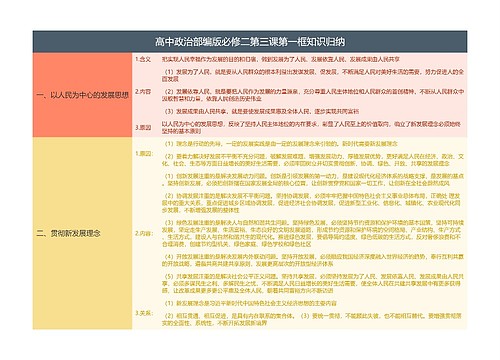
Task: Click the title 高中政治部编版必修二第三课第一框知识归纳
Action: pyautogui.click(x=250, y=42)
